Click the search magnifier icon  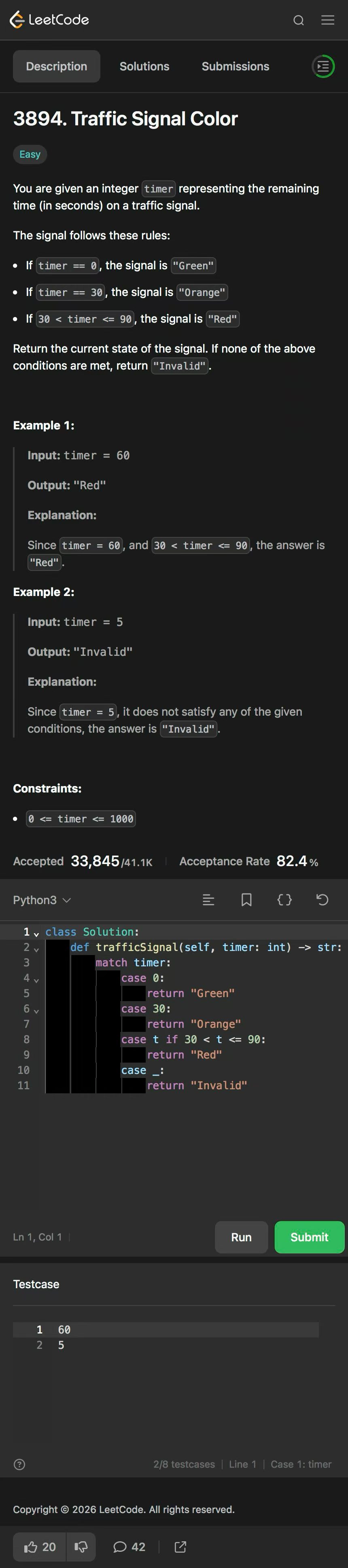[298, 20]
